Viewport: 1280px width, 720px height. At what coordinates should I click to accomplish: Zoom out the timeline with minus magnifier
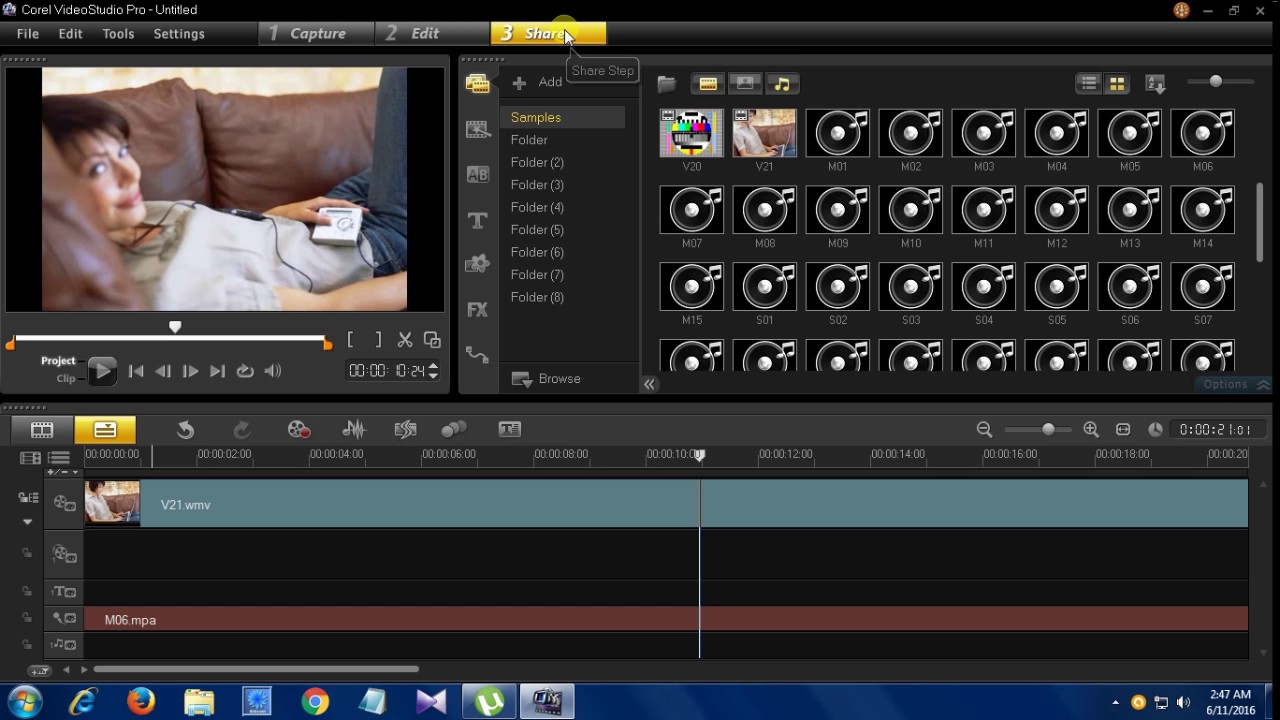984,430
